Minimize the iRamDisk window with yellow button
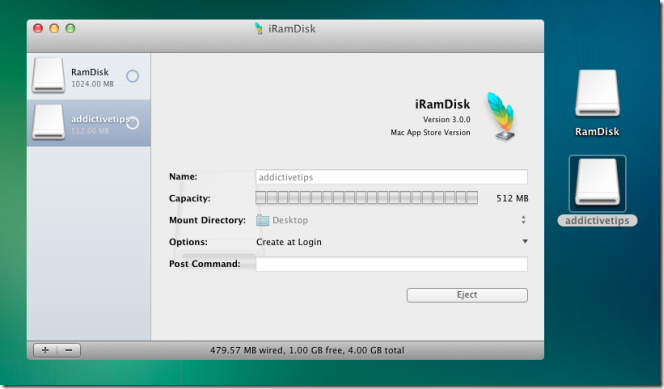Screen dimensions: 664x389 click(x=54, y=28)
